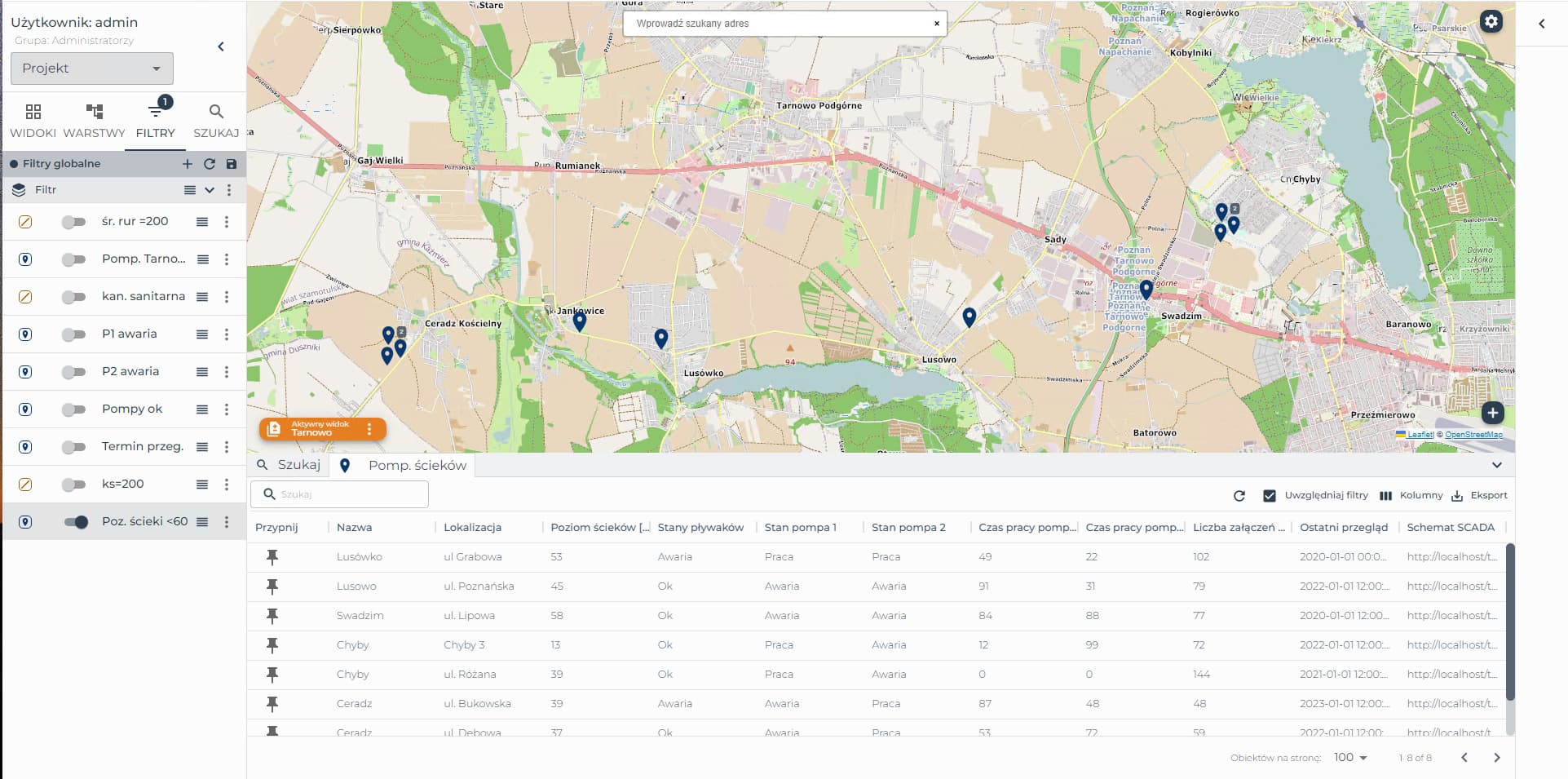This screenshot has width=1568, height=779.
Task: Click the Eksport button
Action: [1479, 496]
